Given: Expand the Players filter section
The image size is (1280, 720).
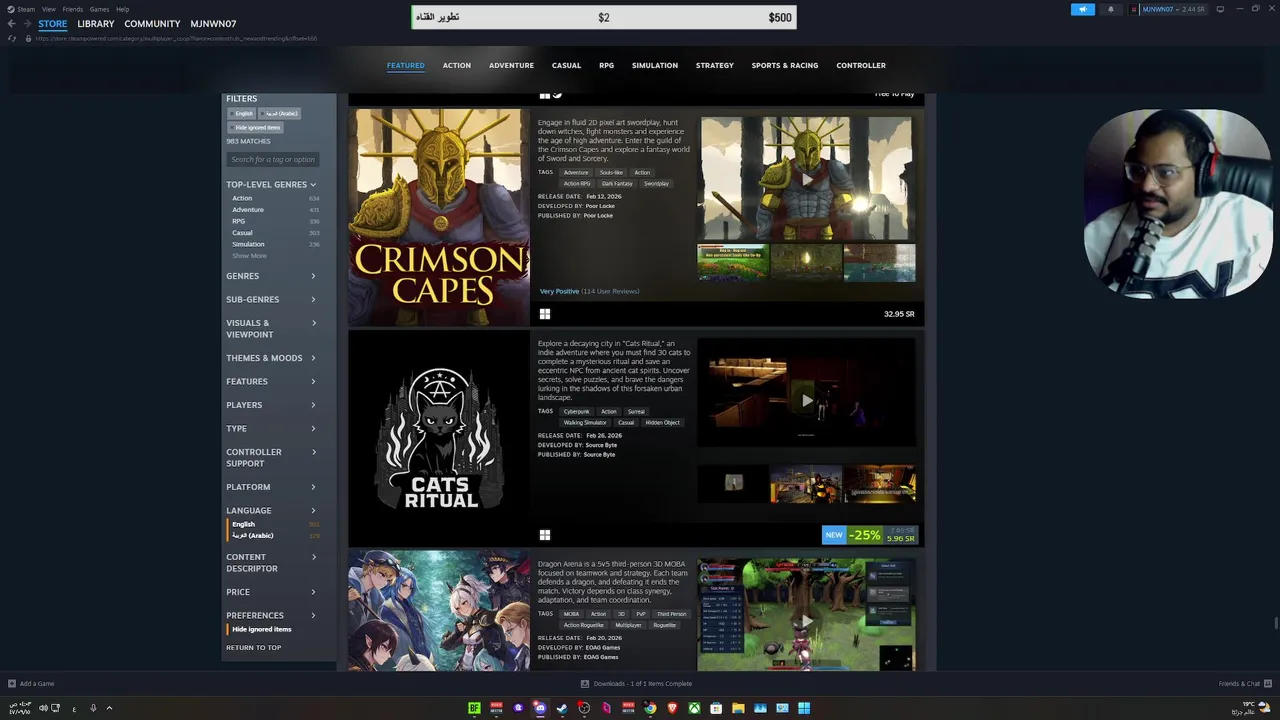Looking at the screenshot, I should 272,405.
